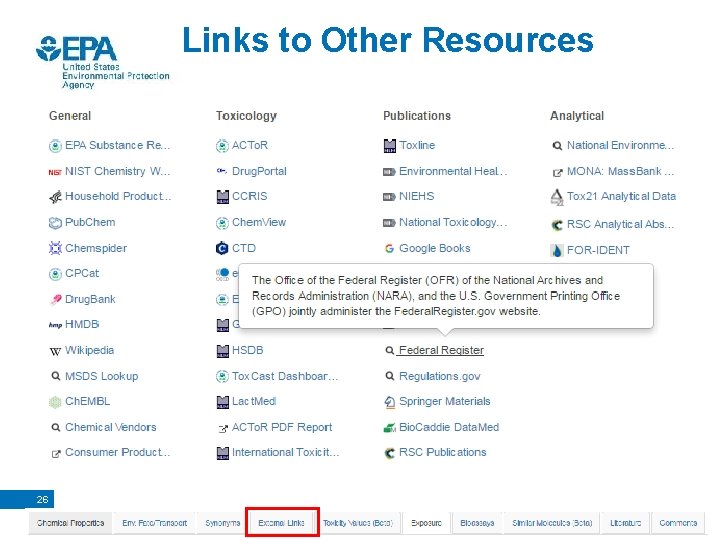This screenshot has width=720, height=540.
Task: Click the Springer Materials icon
Action: pyautogui.click(x=389, y=402)
